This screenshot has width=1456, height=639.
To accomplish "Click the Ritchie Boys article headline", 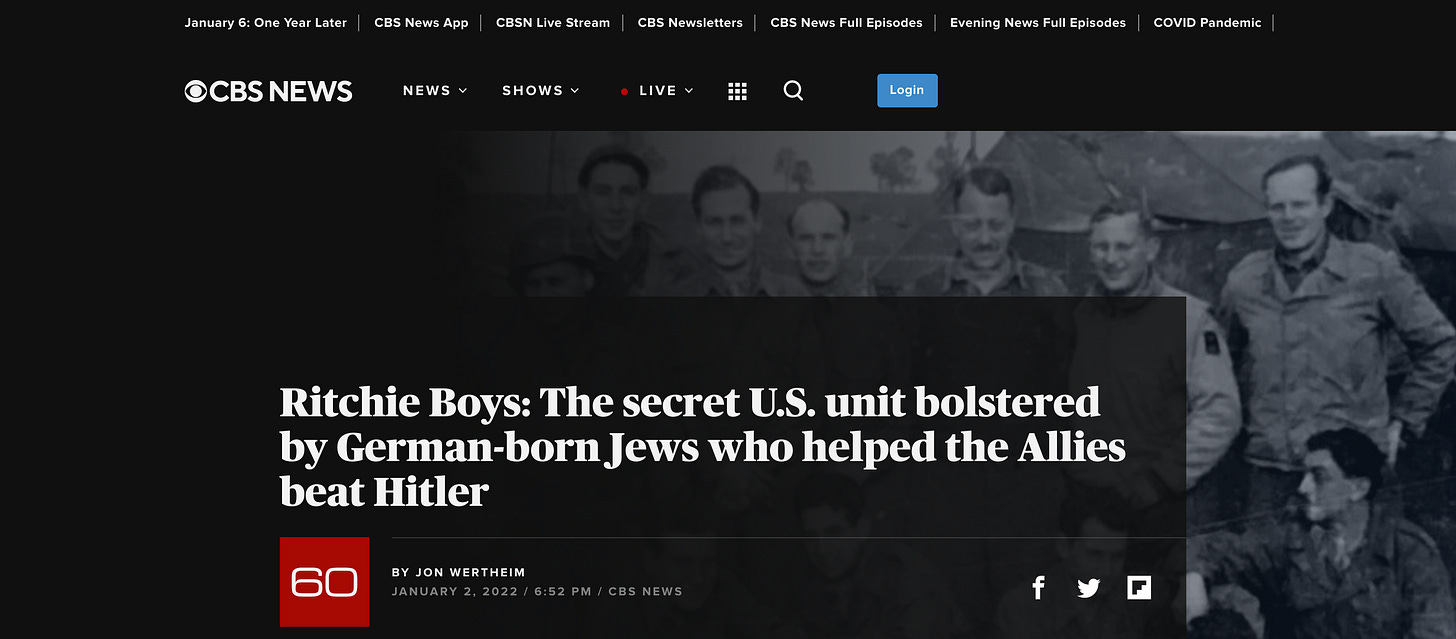I will 703,446.
